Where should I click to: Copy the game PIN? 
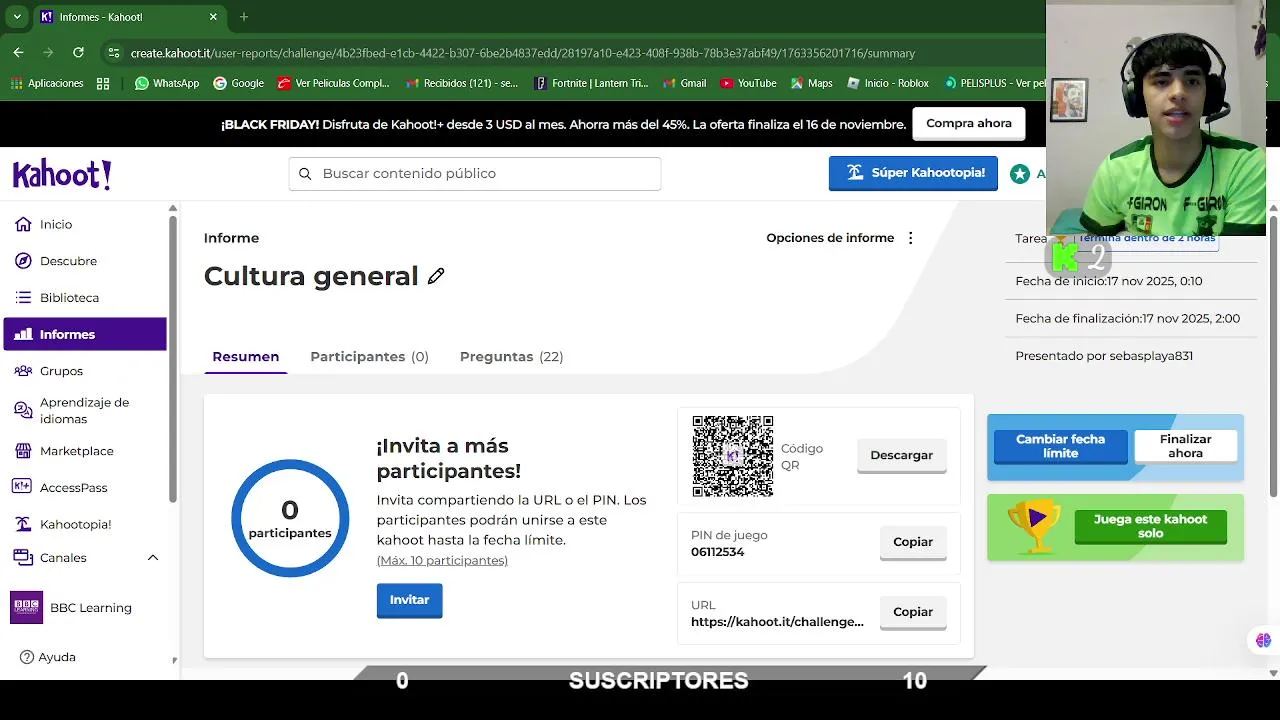point(913,542)
